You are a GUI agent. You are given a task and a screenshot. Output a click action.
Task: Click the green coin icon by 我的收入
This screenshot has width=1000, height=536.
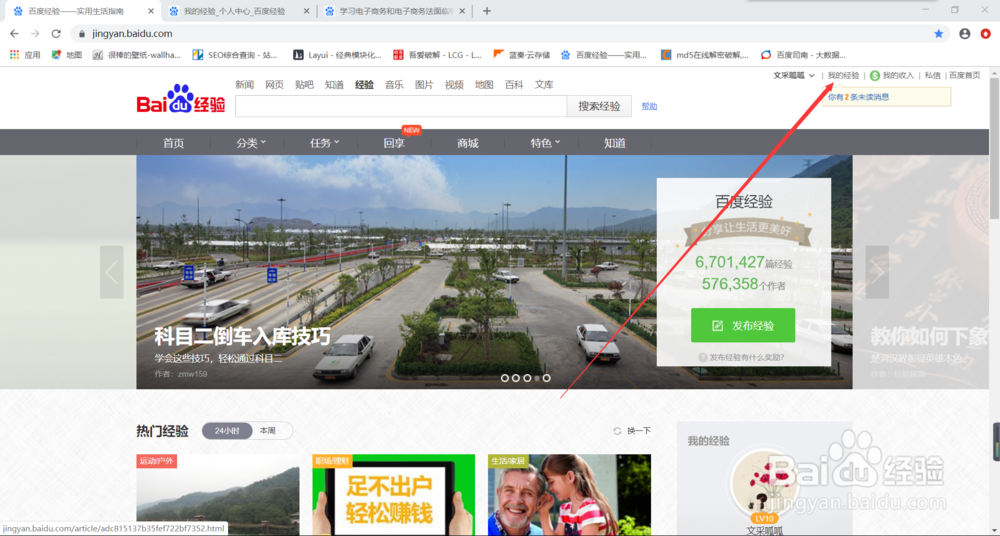pyautogui.click(x=874, y=75)
